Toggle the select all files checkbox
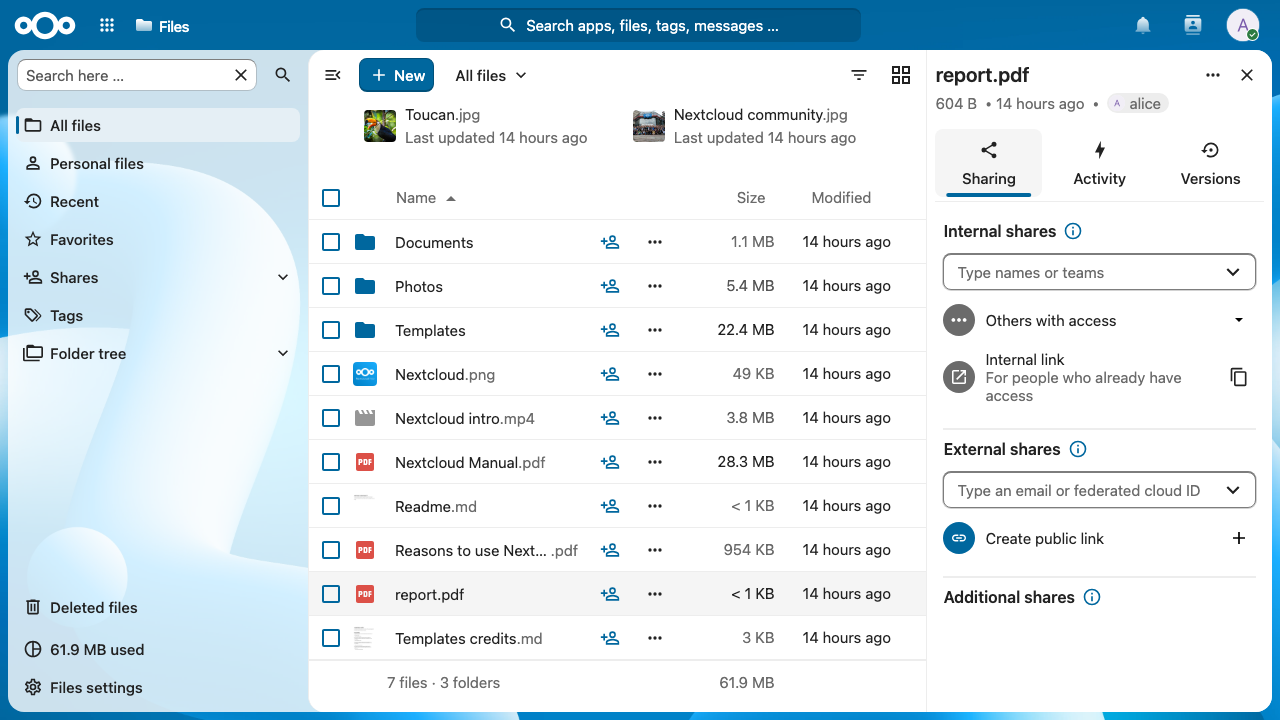Image resolution: width=1280 pixels, height=720 pixels. pos(331,198)
